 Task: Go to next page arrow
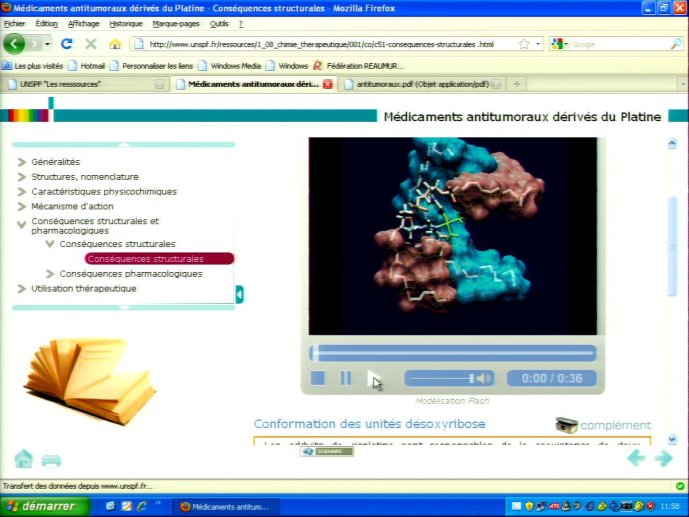tap(664, 458)
